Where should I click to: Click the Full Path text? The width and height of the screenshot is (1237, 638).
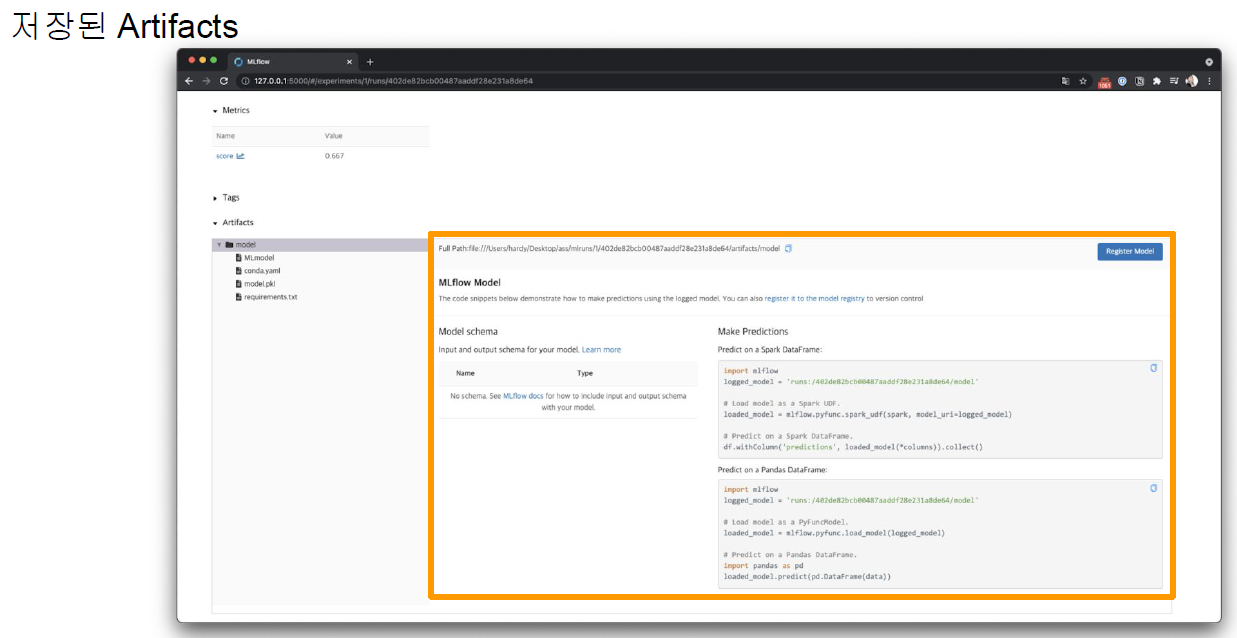(x=609, y=248)
